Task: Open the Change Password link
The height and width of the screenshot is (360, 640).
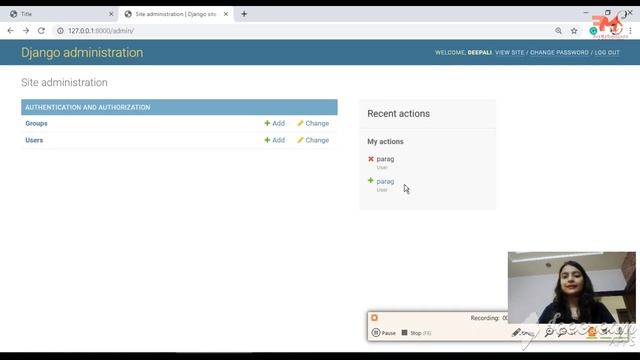Action: [x=559, y=52]
